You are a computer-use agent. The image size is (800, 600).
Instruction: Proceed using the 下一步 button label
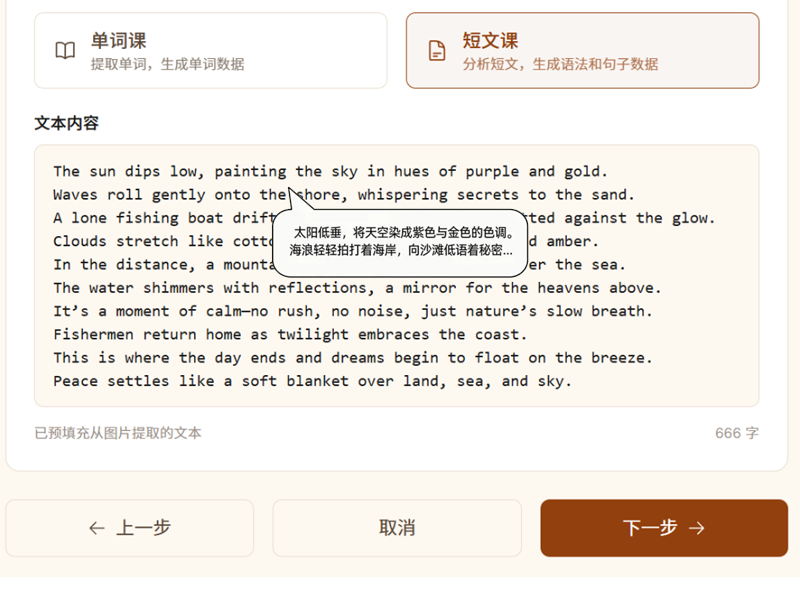click(x=650, y=528)
